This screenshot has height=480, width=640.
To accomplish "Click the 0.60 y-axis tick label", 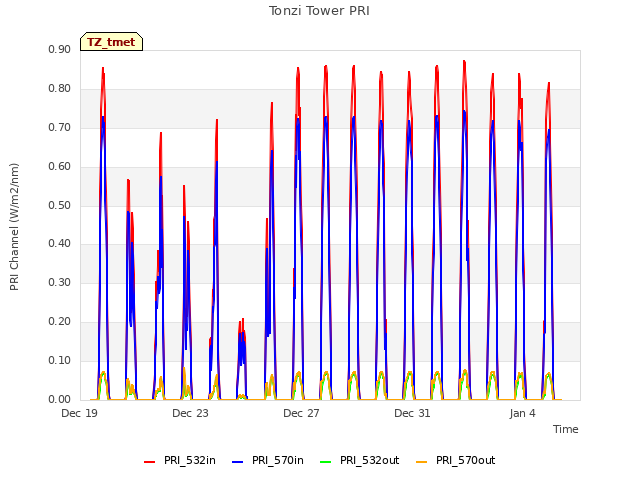I will click(x=60, y=166).
